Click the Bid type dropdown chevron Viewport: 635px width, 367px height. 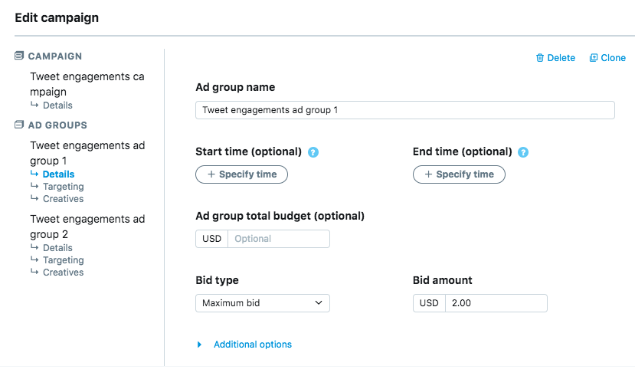point(319,303)
